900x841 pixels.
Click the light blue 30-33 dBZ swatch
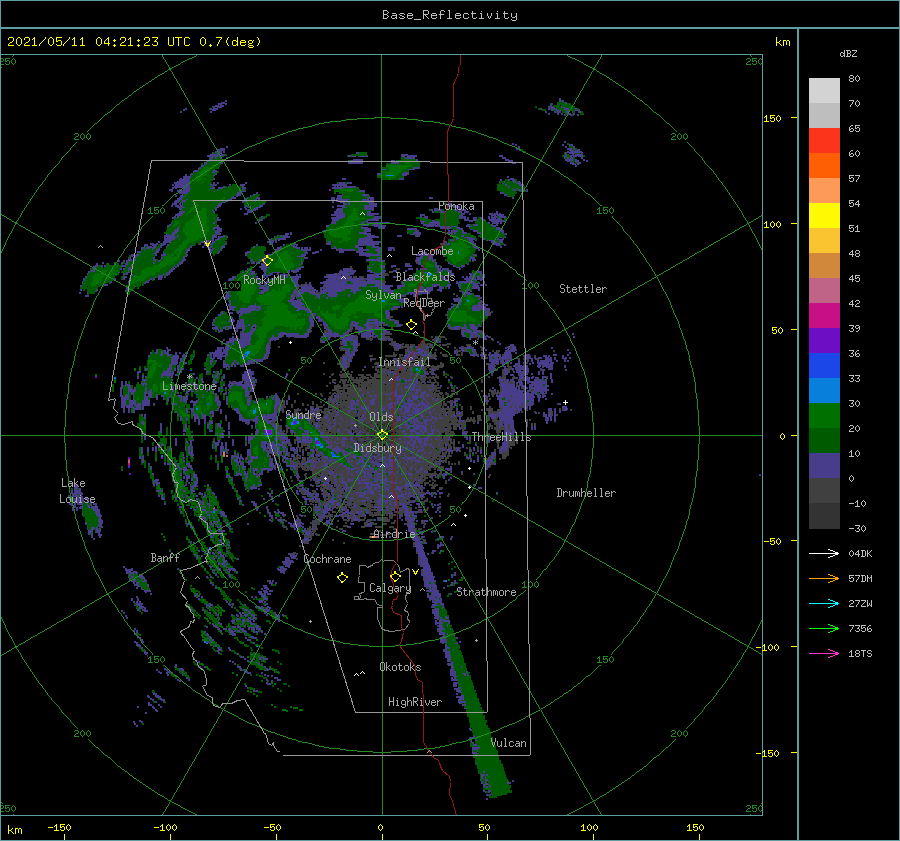point(824,391)
